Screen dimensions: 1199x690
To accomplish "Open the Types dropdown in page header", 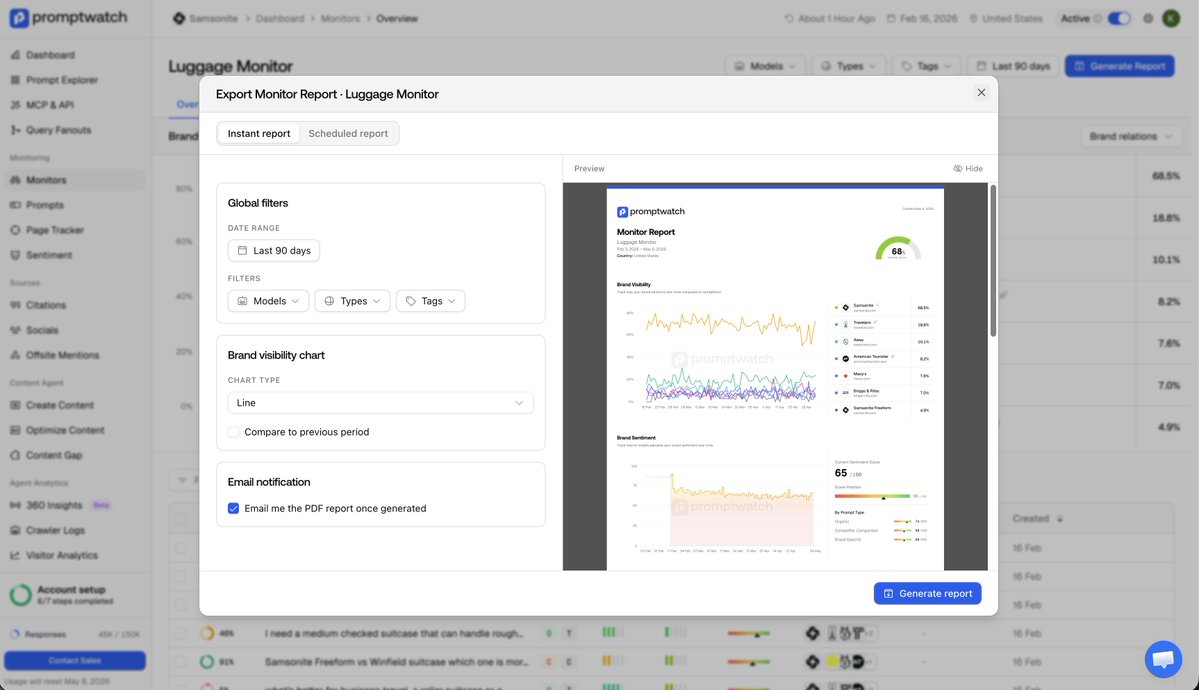I will [849, 67].
